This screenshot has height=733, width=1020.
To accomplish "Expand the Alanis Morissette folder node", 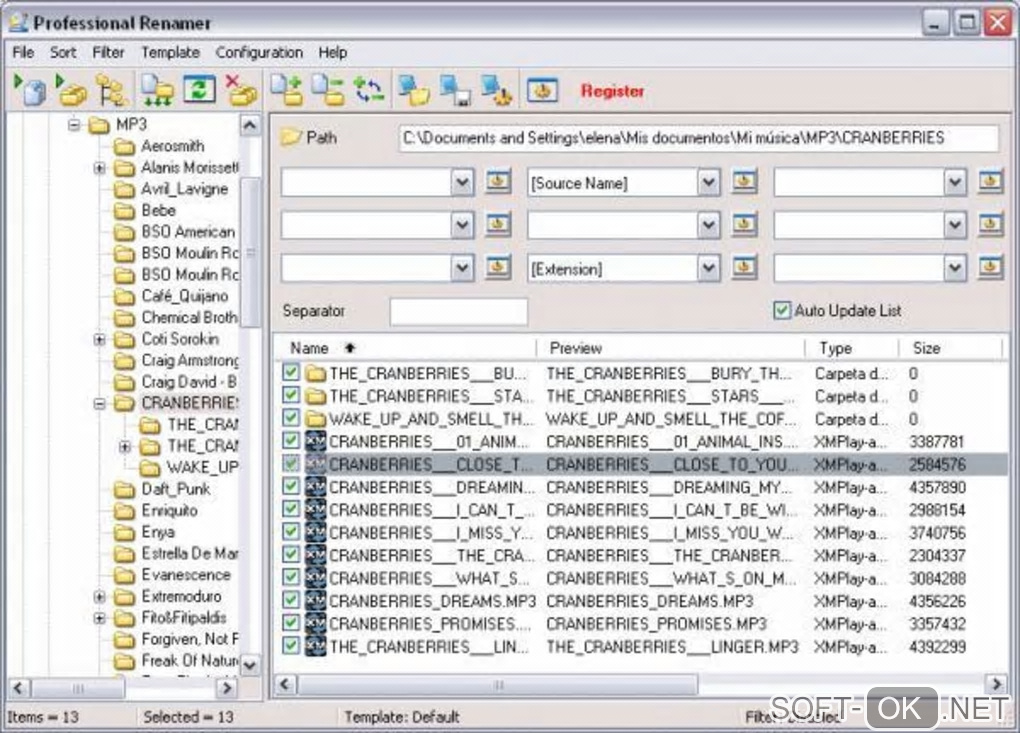I will 100,168.
